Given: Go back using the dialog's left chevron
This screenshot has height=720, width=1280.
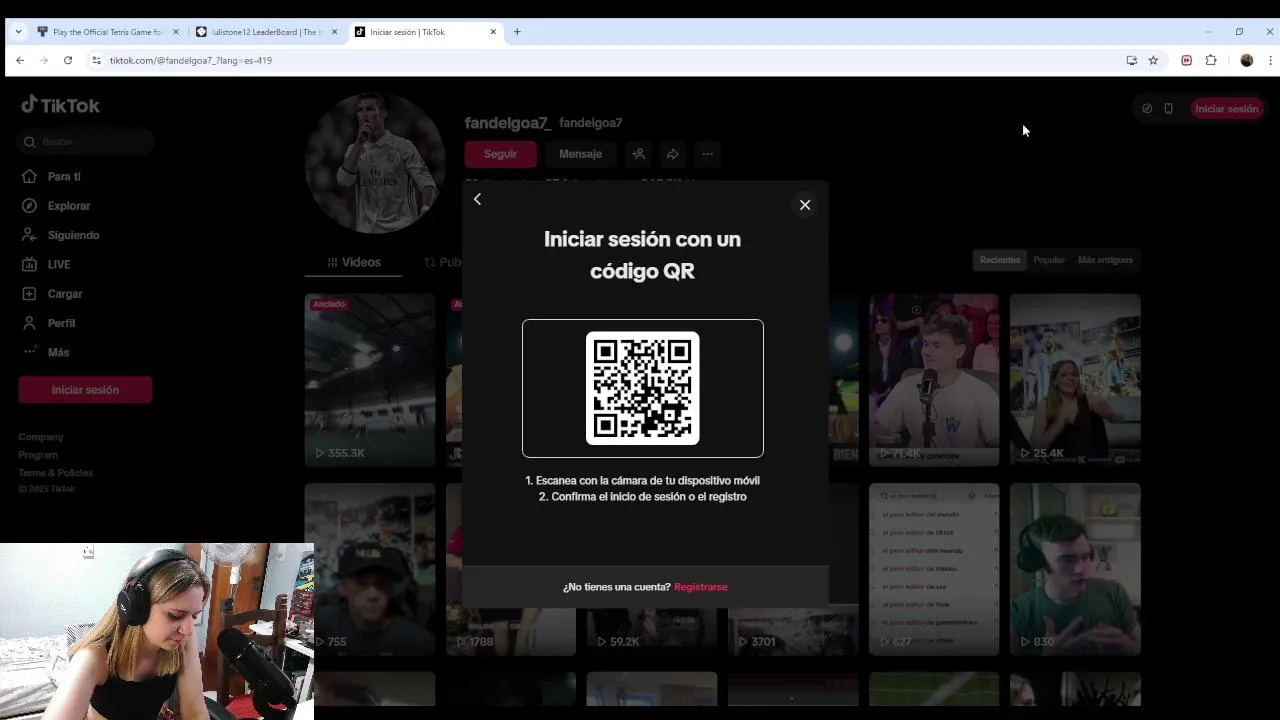Looking at the screenshot, I should [477, 199].
